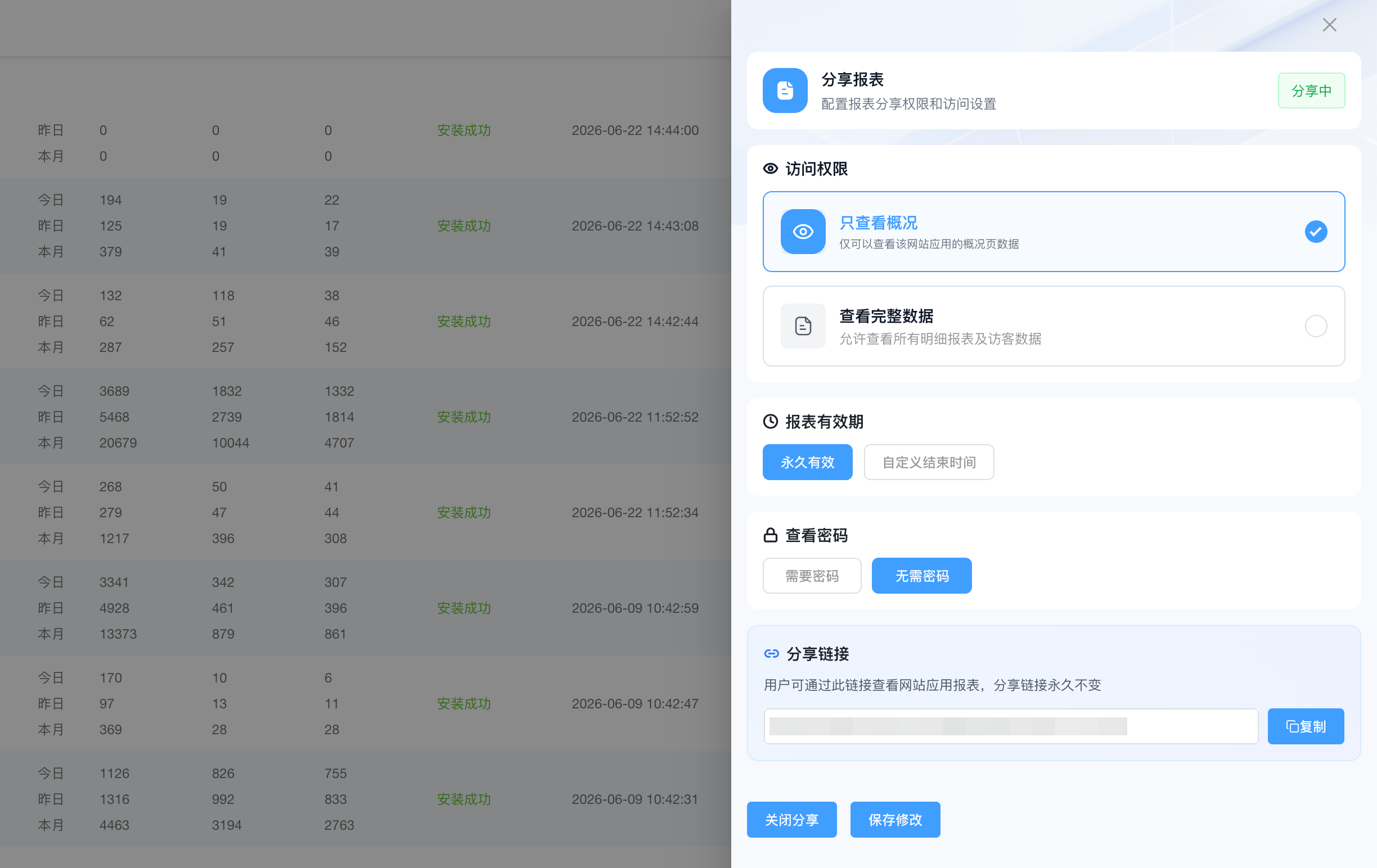Viewport: 1377px width, 868px height.
Task: Select the 只查看概况 access option
Action: coord(1054,232)
